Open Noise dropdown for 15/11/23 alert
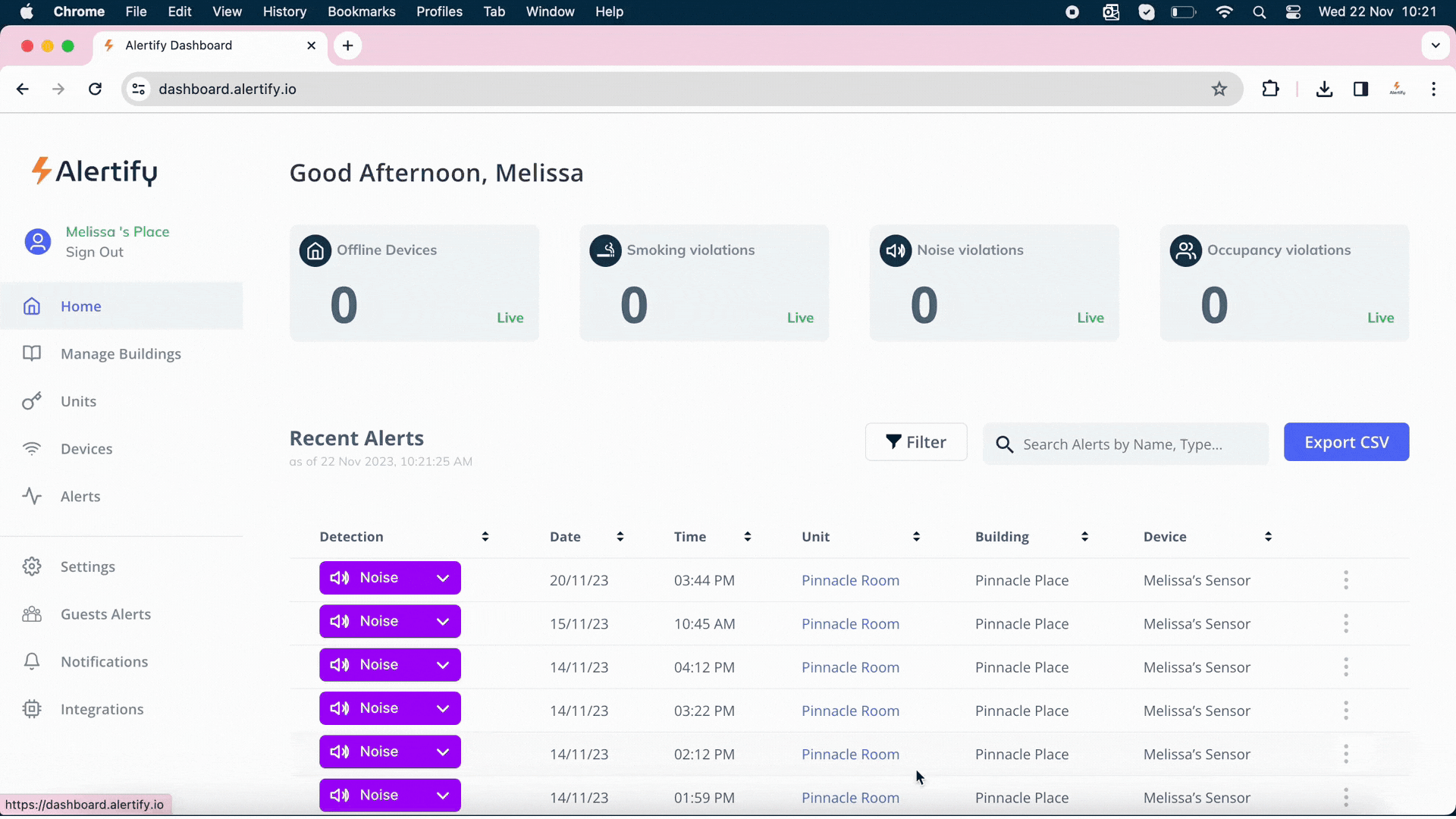The image size is (1456, 819). coord(443,622)
